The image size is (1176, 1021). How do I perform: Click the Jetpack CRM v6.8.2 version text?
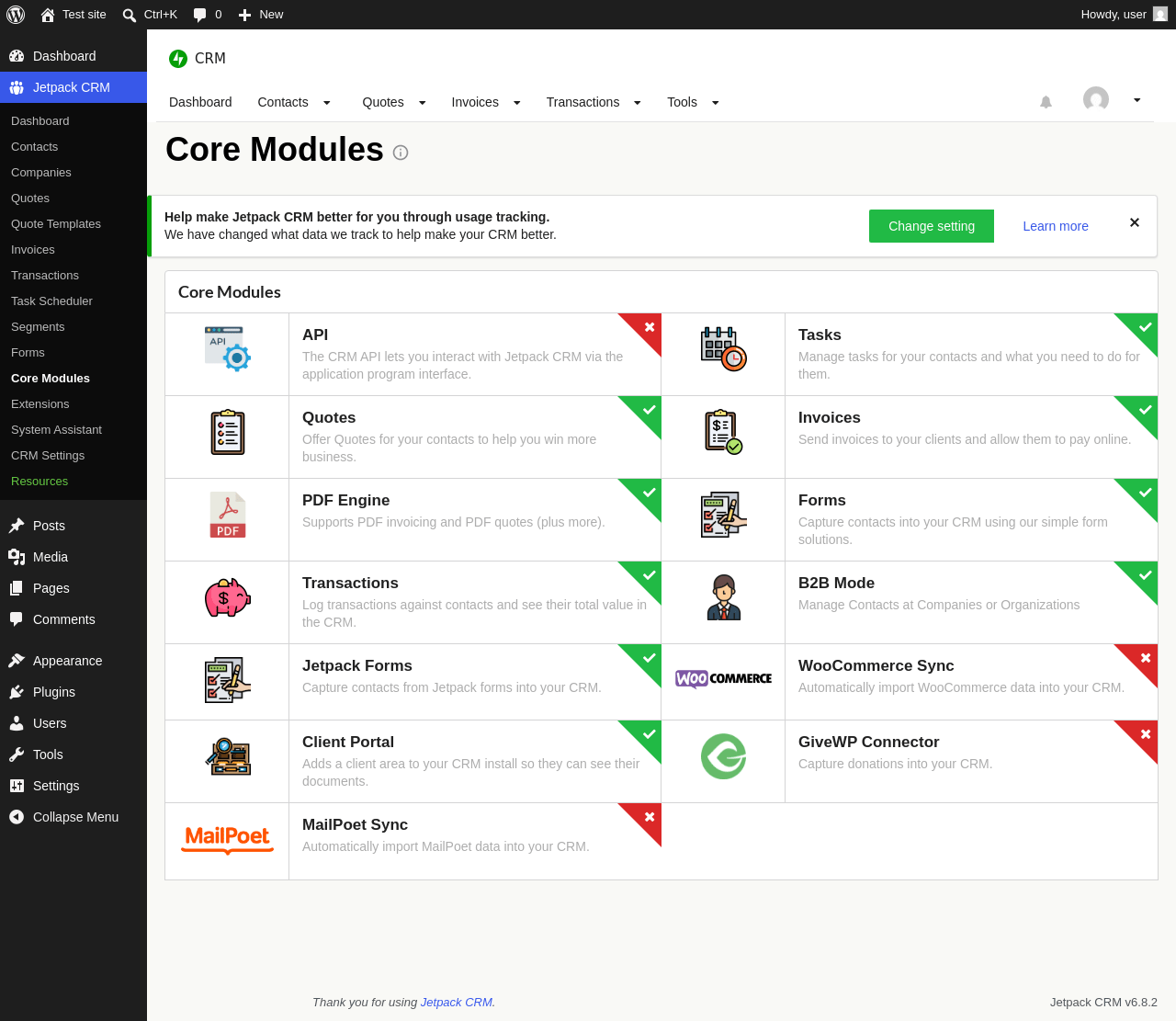(1103, 1003)
